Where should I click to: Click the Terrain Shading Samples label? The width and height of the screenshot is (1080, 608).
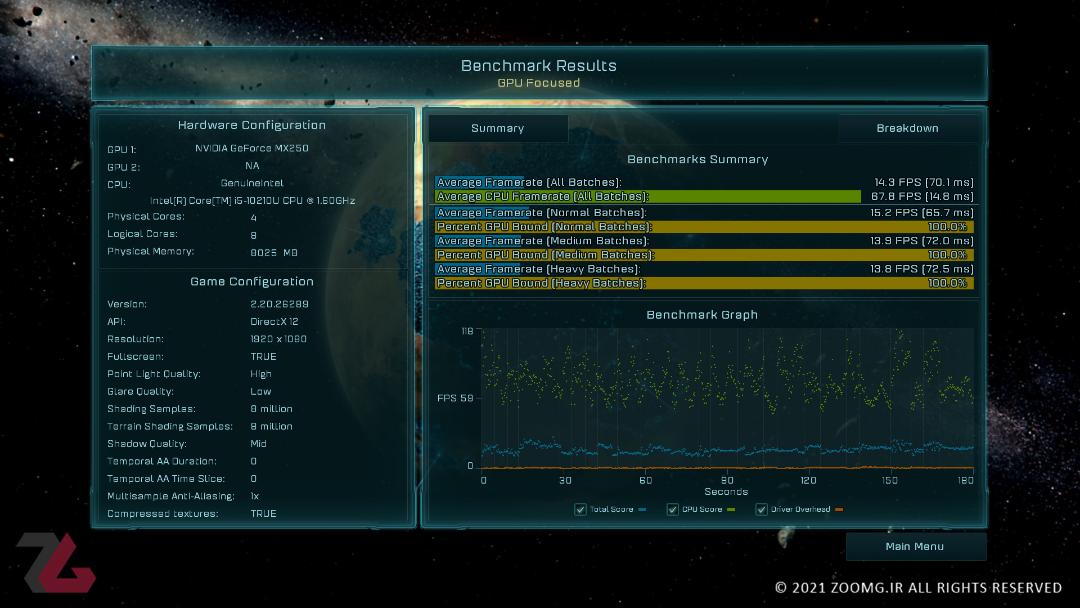(x=169, y=427)
